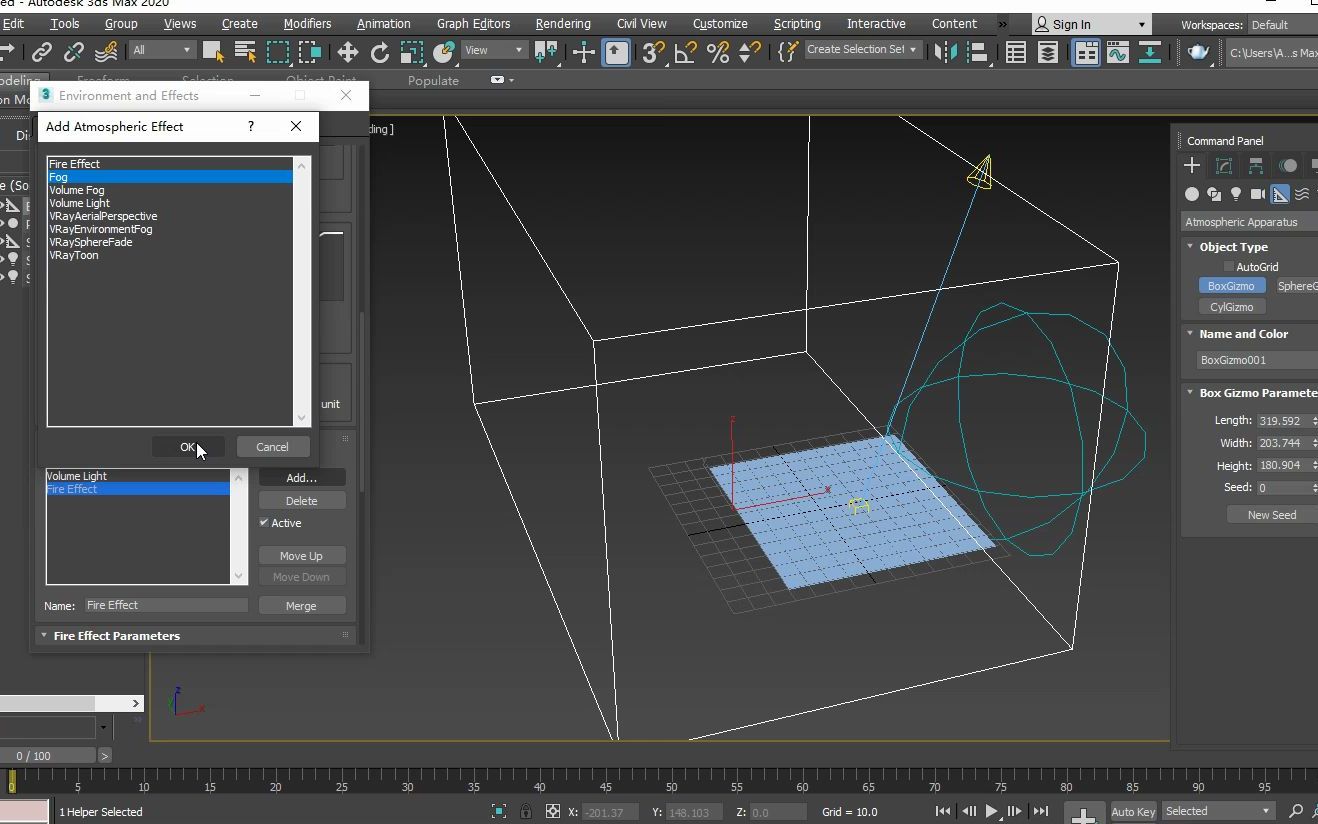This screenshot has width=1318, height=824.
Task: Click the New Seed button
Action: point(1270,514)
